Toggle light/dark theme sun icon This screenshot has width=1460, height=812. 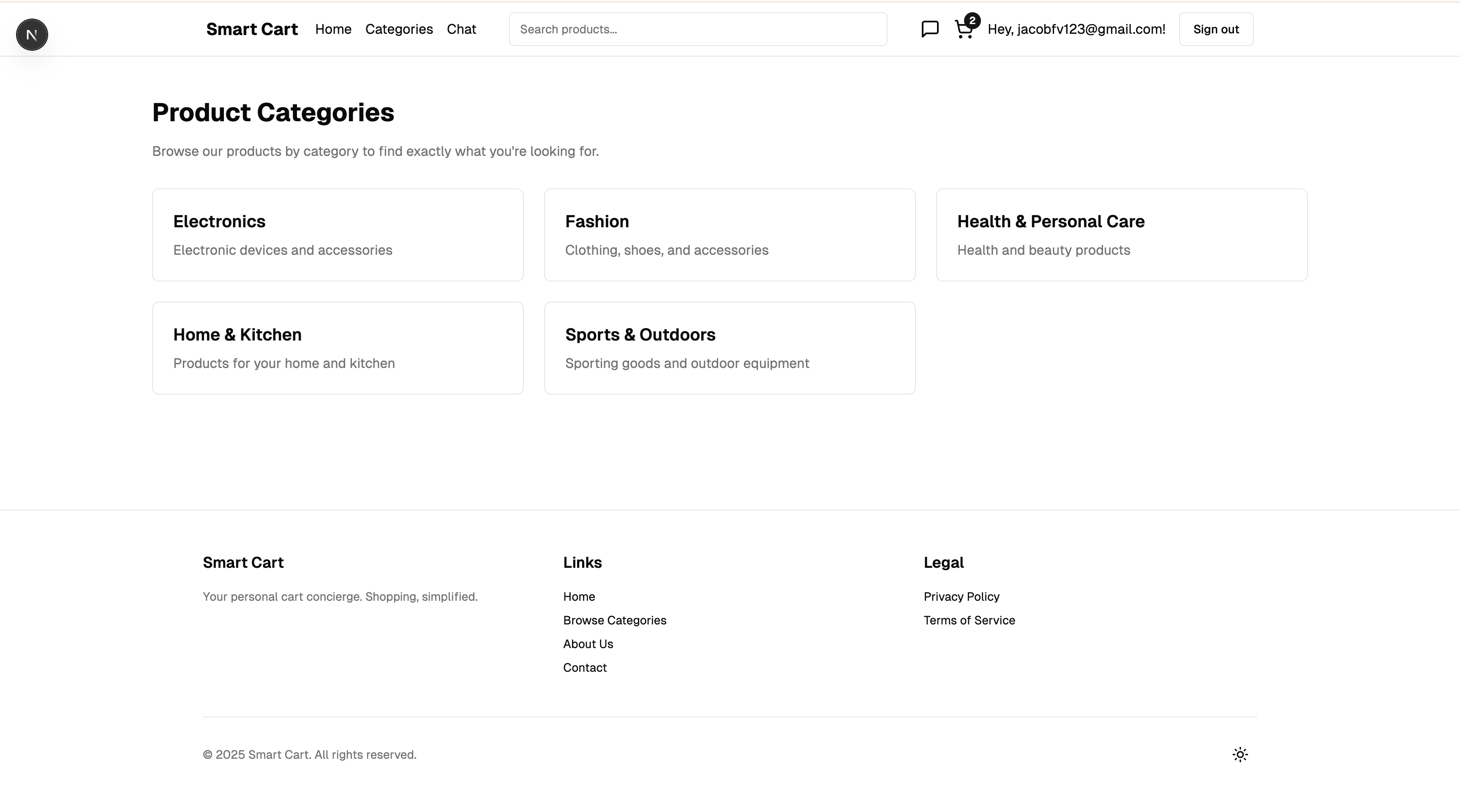coord(1239,754)
